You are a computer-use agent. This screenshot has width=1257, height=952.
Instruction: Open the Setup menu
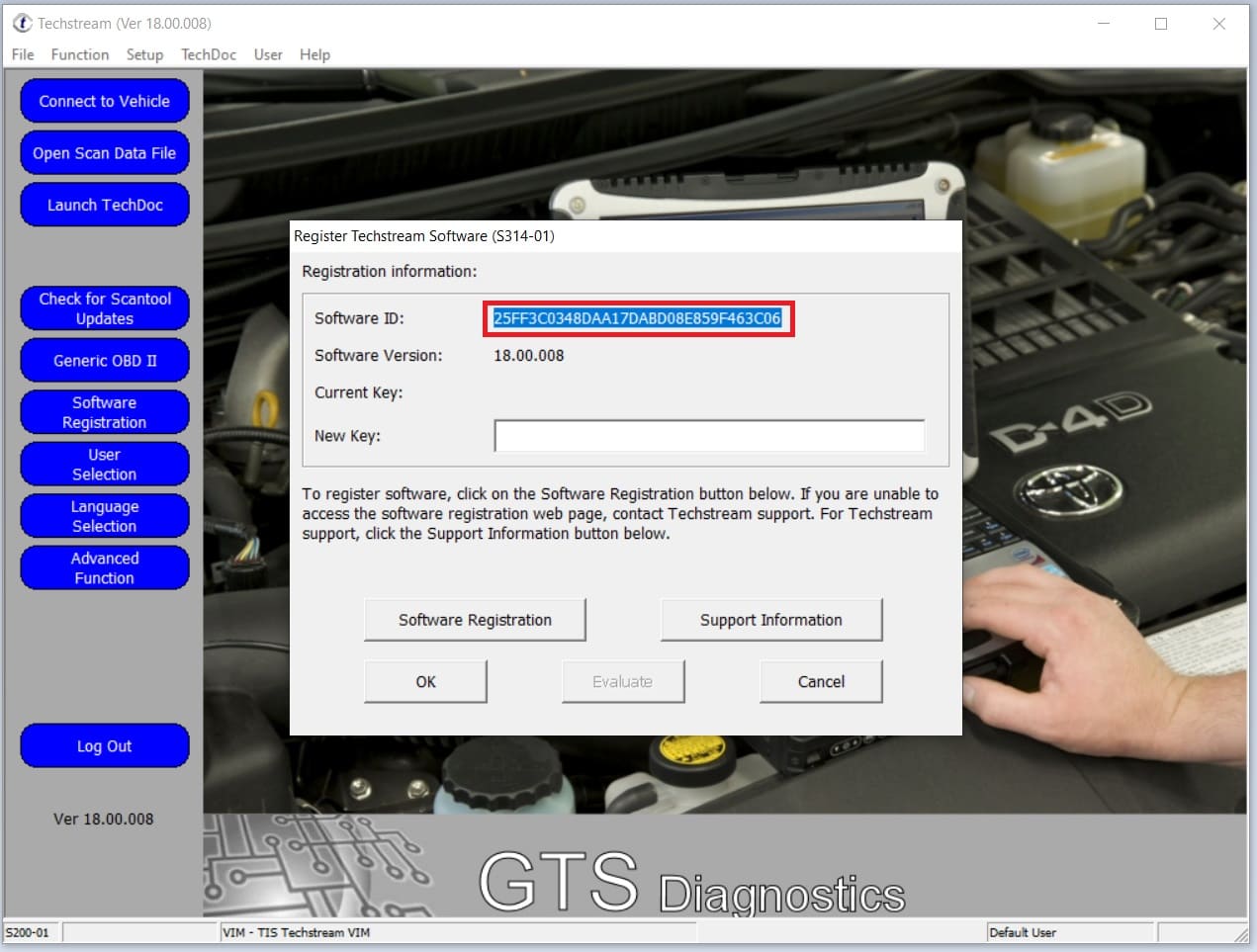tap(144, 54)
